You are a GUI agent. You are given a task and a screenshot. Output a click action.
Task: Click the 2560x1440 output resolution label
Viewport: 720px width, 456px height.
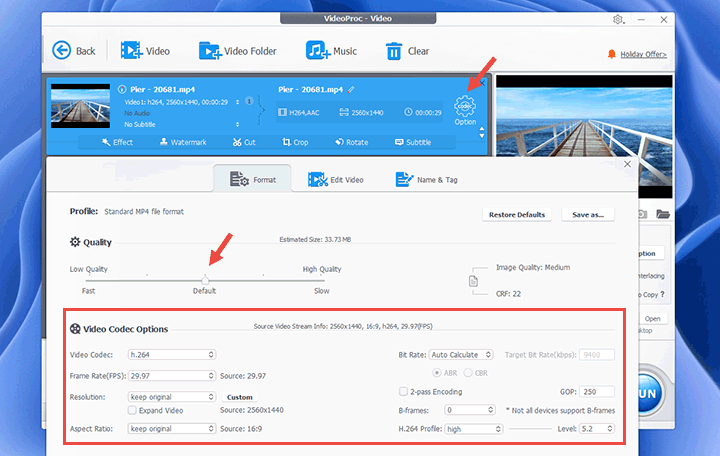click(361, 113)
